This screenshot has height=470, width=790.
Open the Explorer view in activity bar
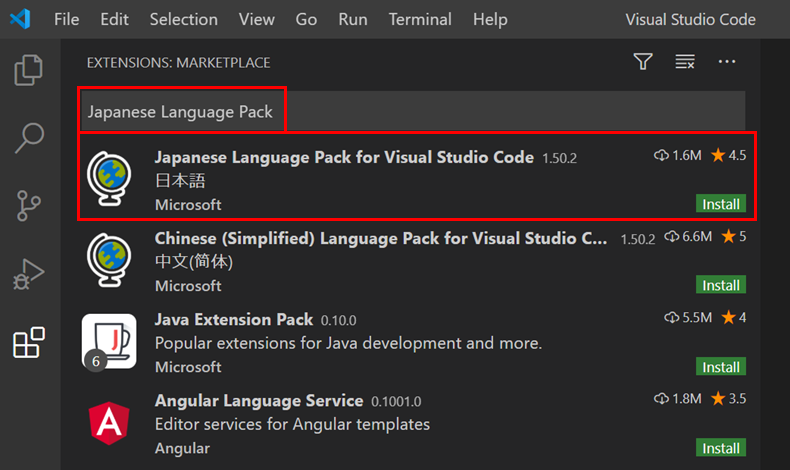(29, 70)
